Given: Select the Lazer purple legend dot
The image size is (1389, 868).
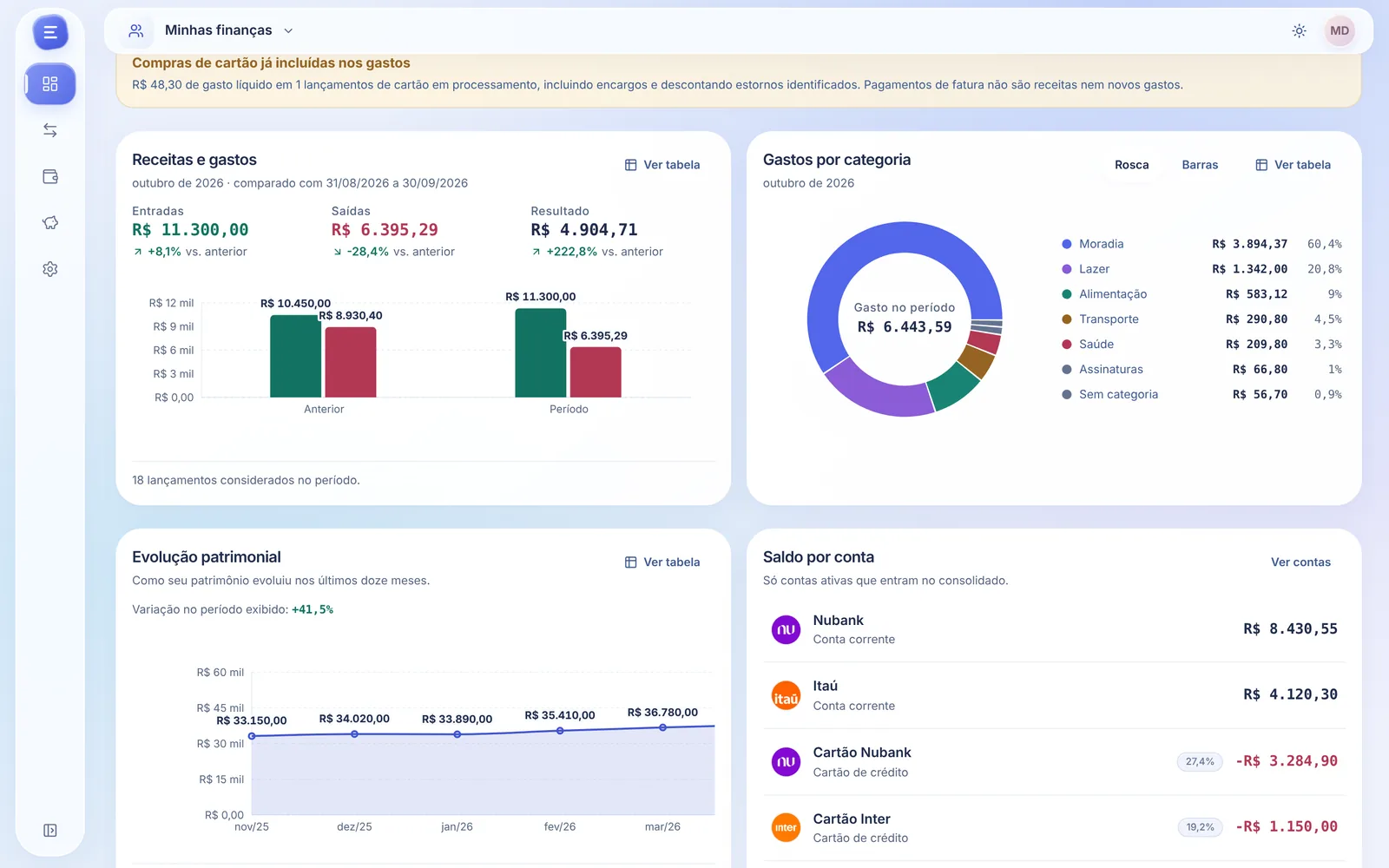Looking at the screenshot, I should (1067, 269).
